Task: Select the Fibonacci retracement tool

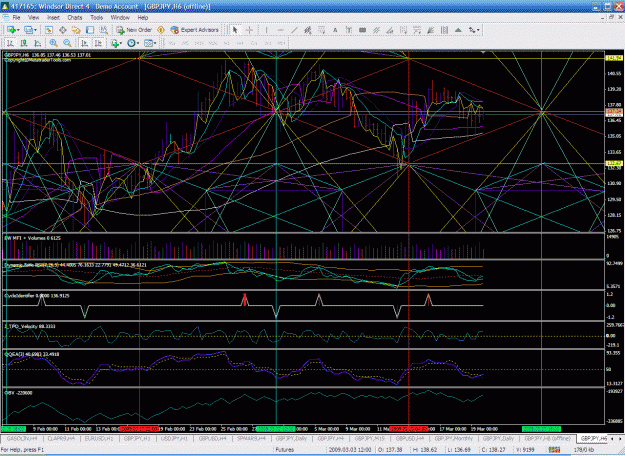Action: (x=321, y=30)
